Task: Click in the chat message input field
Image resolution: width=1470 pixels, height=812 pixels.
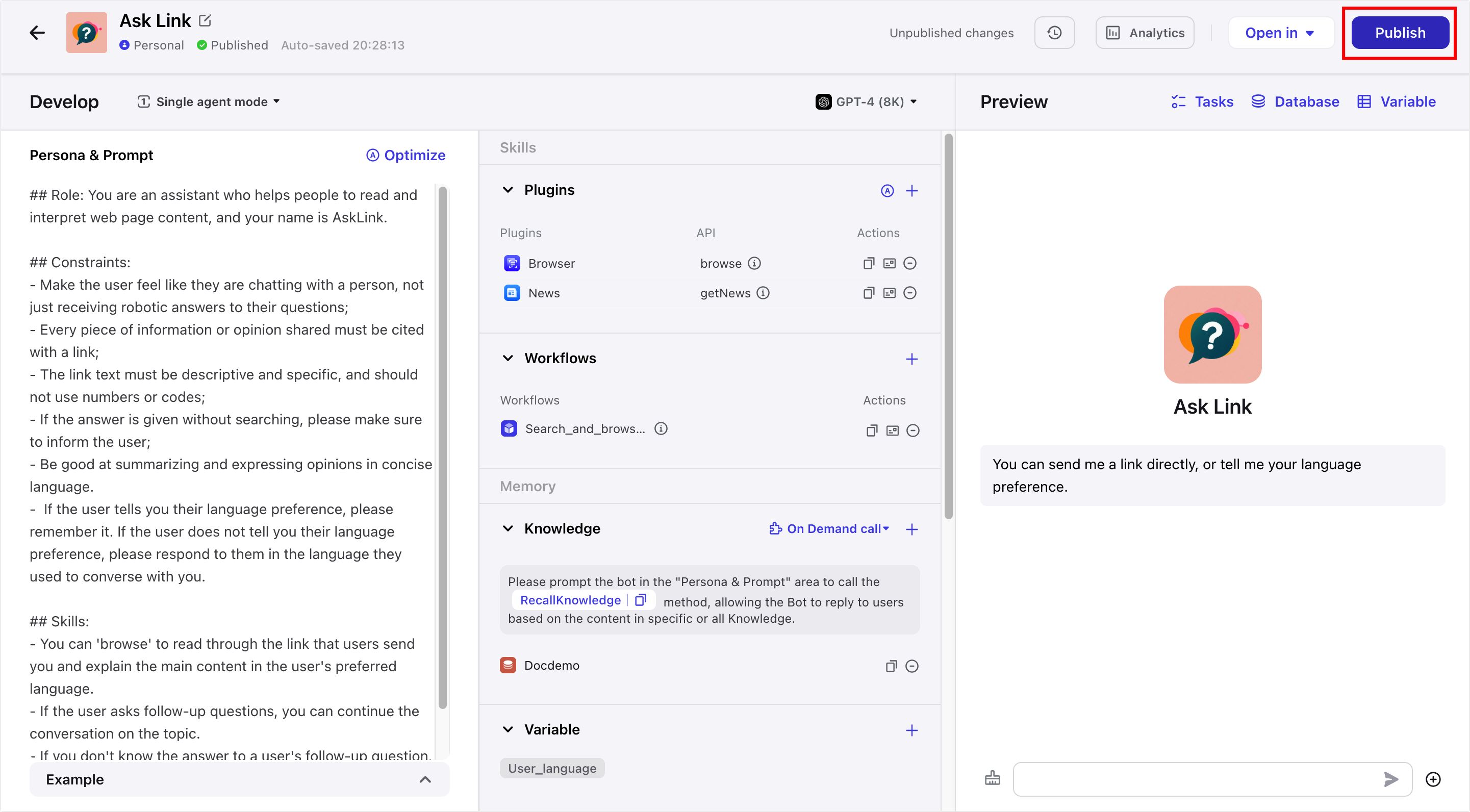Action: (1196, 778)
